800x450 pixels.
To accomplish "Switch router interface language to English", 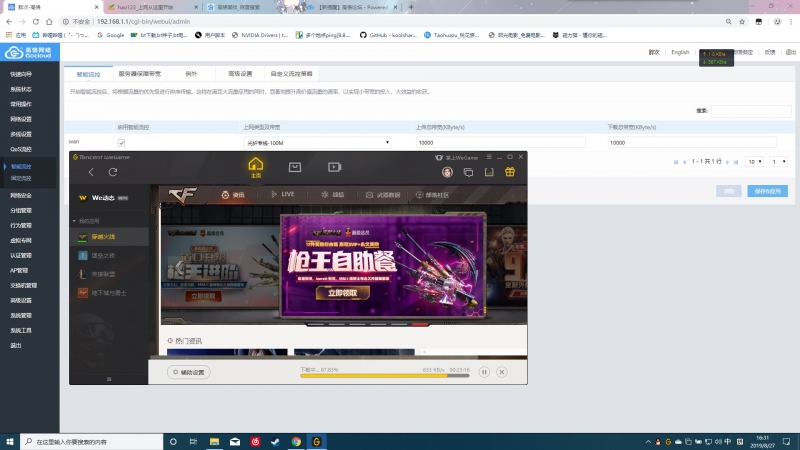I will pos(680,52).
